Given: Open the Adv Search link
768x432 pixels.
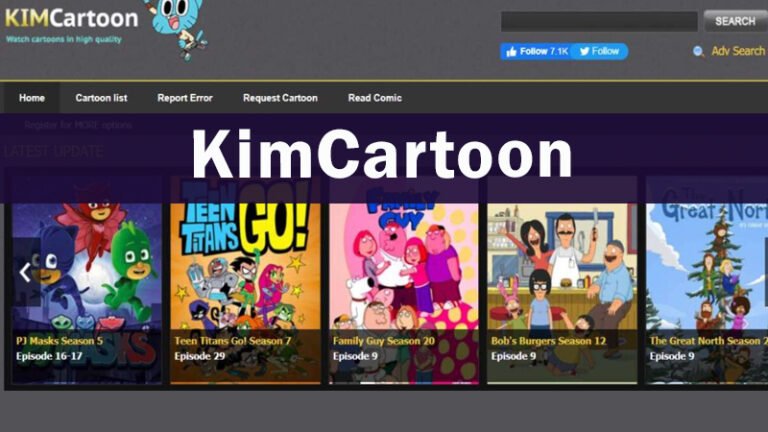Looking at the screenshot, I should pyautogui.click(x=738, y=51).
